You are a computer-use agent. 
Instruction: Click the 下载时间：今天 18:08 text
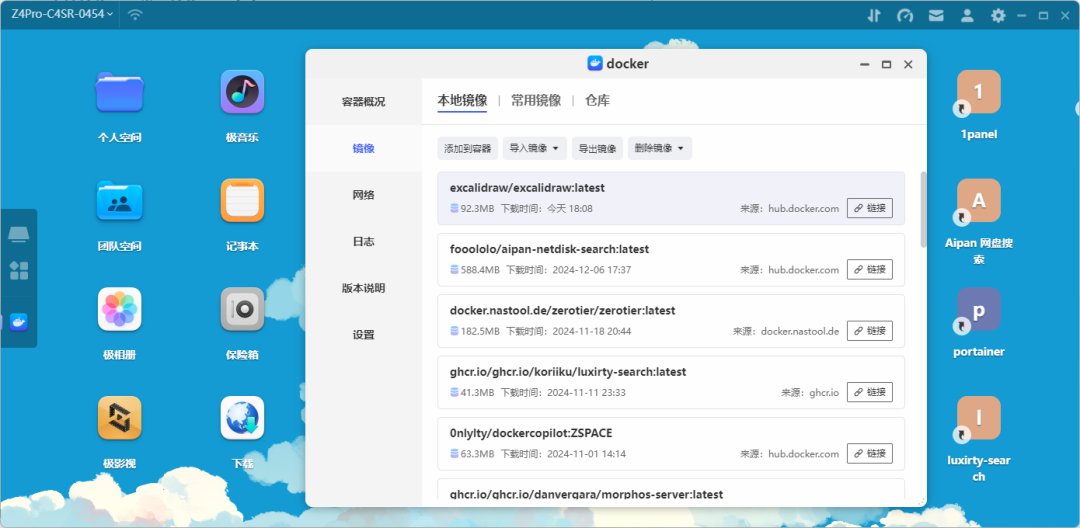tap(546, 209)
